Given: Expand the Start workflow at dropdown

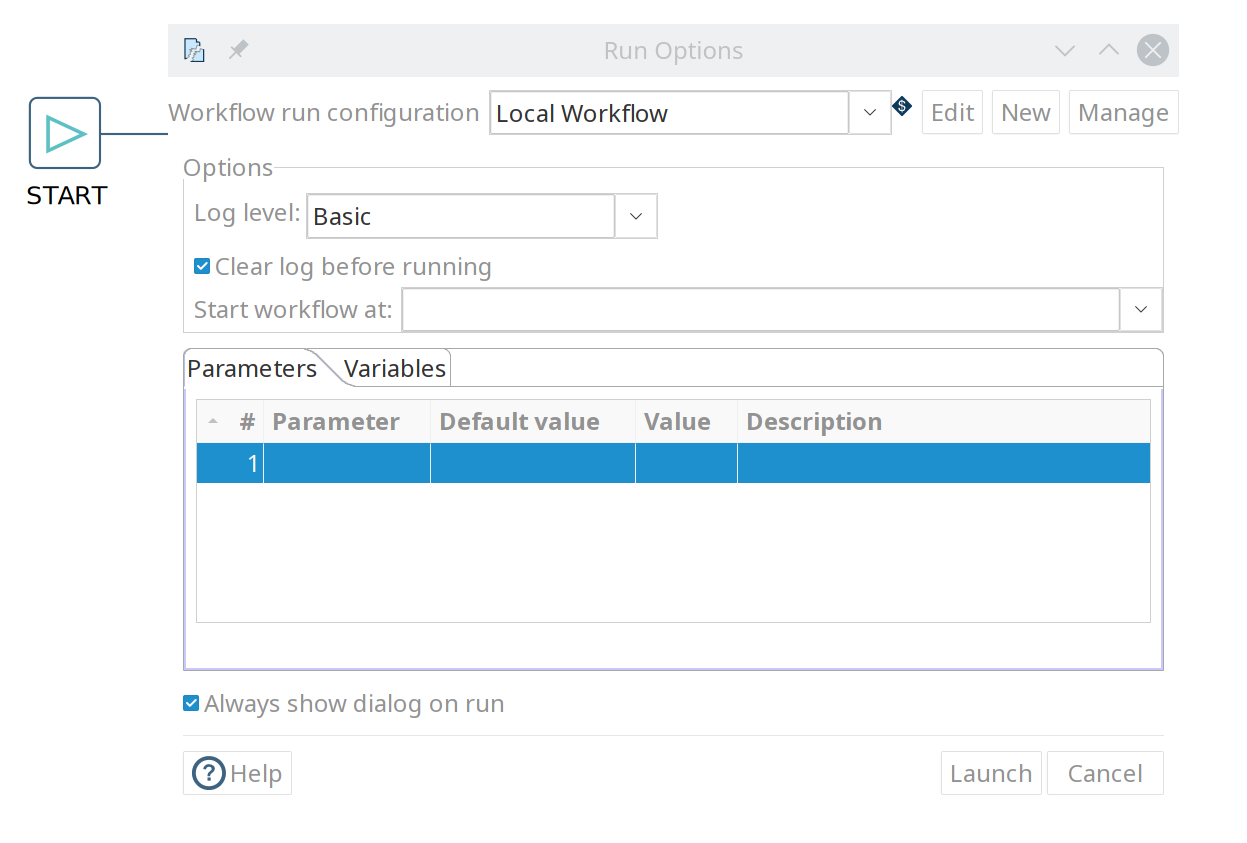Looking at the screenshot, I should [1141, 310].
